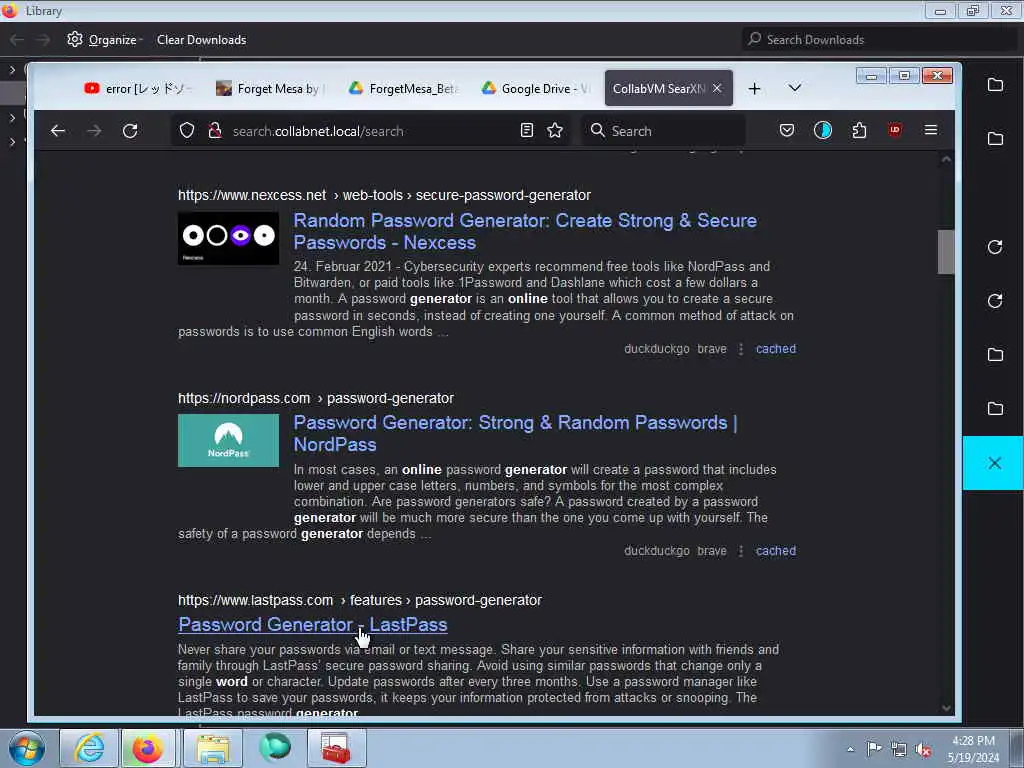Open first download's folder icon in Library
Viewport: 1024px width, 768px height.
coord(995,84)
